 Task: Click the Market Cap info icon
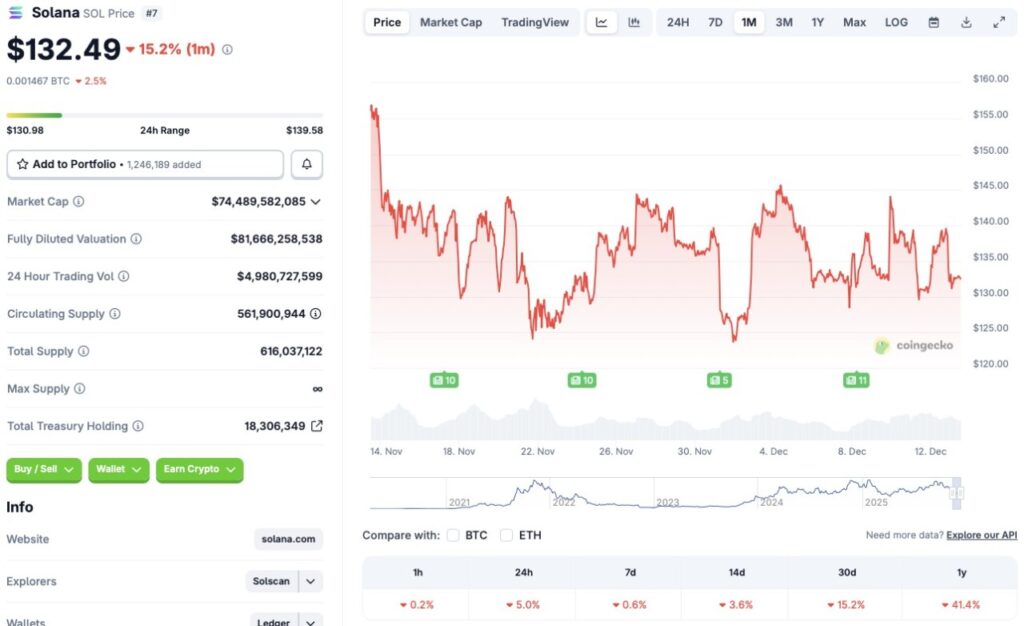[79, 202]
